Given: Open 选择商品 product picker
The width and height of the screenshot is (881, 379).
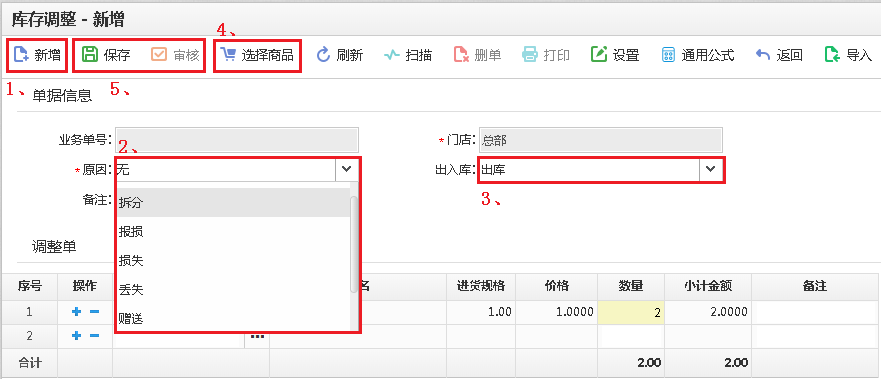Looking at the screenshot, I should 258,55.
